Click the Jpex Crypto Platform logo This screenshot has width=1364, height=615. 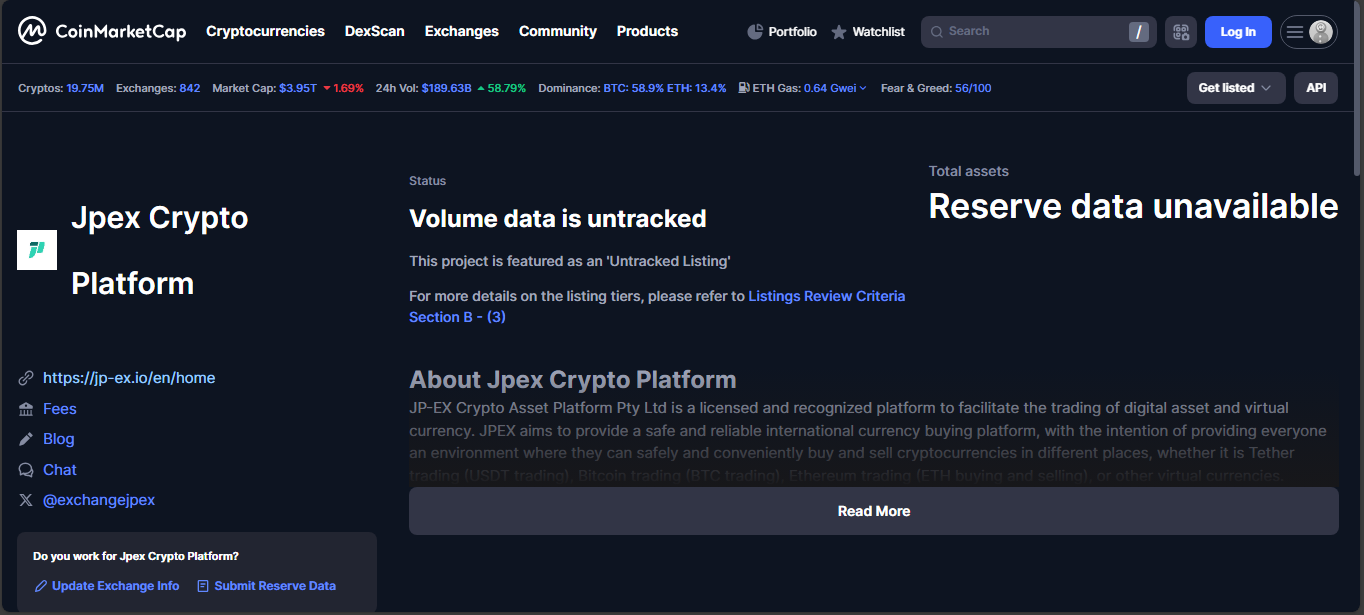(37, 250)
